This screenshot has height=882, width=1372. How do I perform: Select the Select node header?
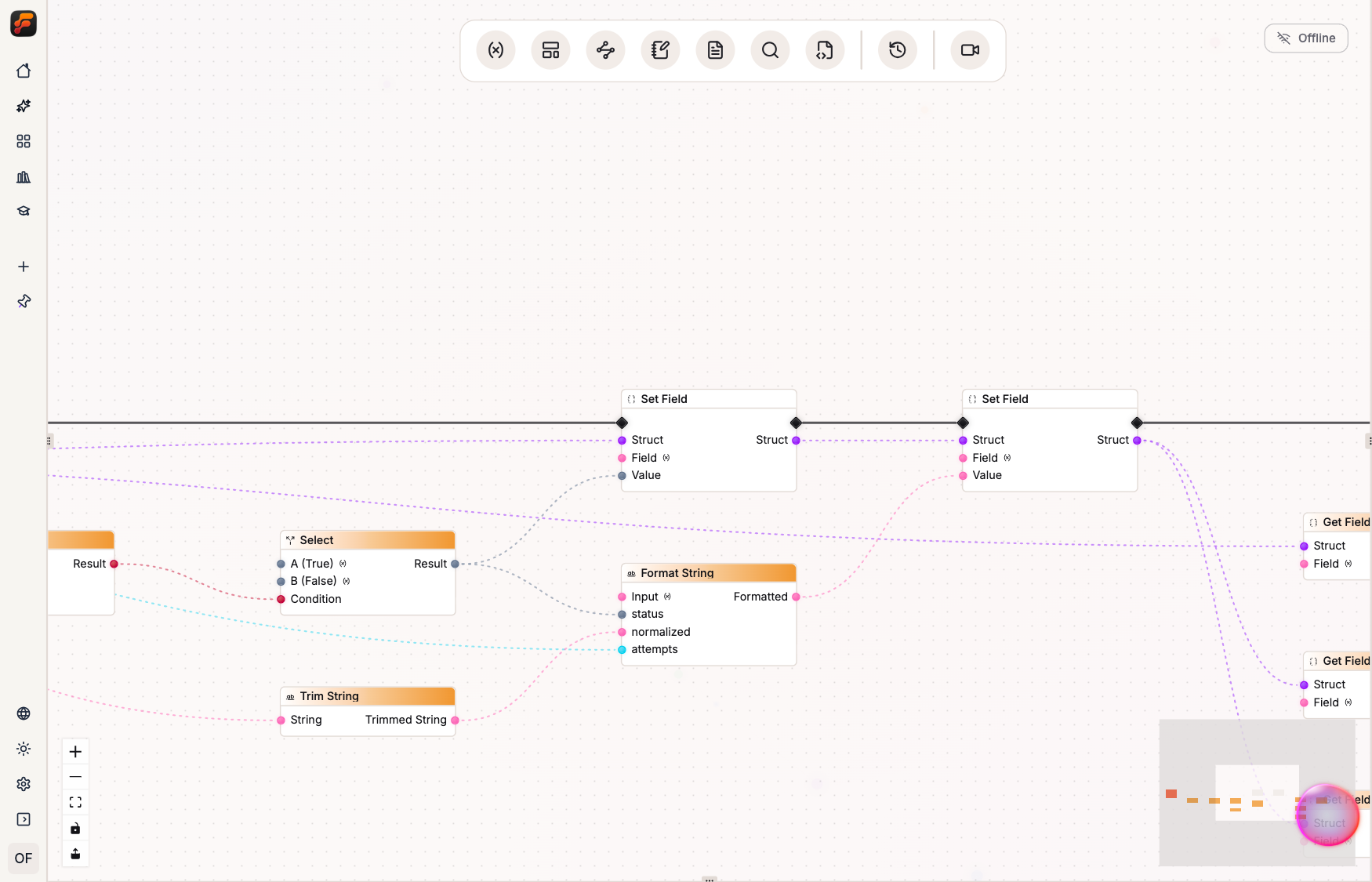(x=368, y=540)
